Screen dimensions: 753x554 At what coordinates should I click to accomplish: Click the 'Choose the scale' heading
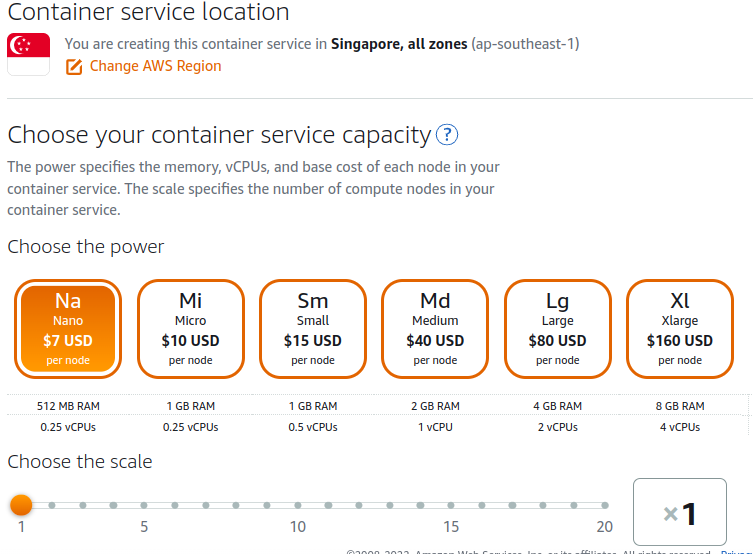(80, 461)
